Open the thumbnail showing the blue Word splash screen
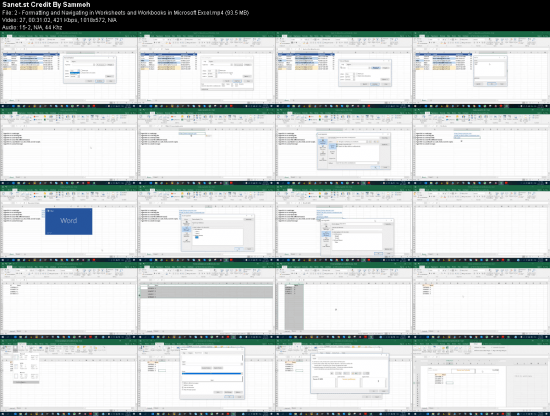 pyautogui.click(x=69, y=223)
